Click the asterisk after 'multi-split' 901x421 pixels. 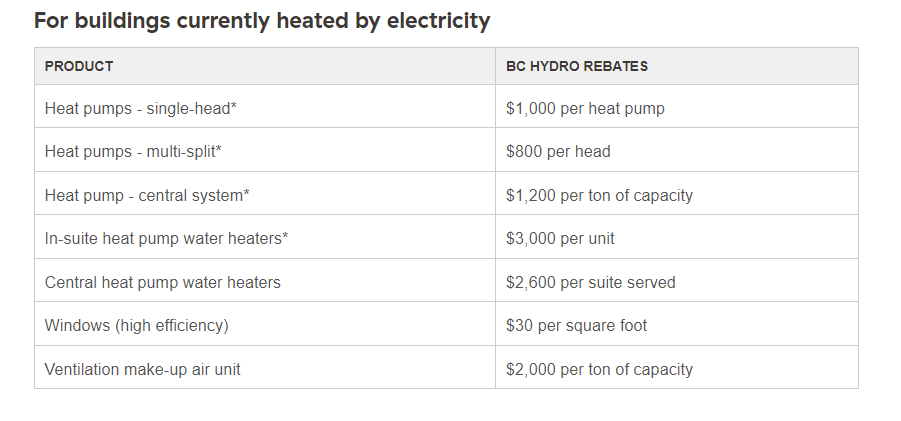[219, 150]
